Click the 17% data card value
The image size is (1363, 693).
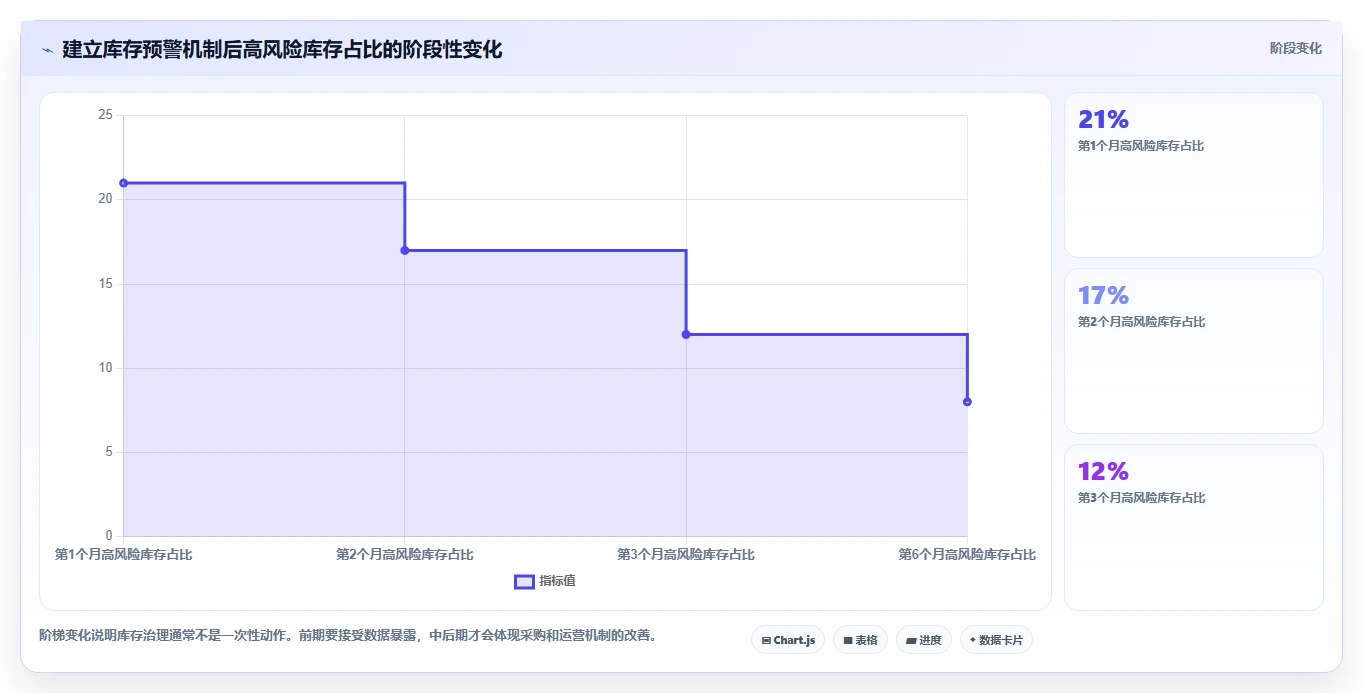[1103, 295]
